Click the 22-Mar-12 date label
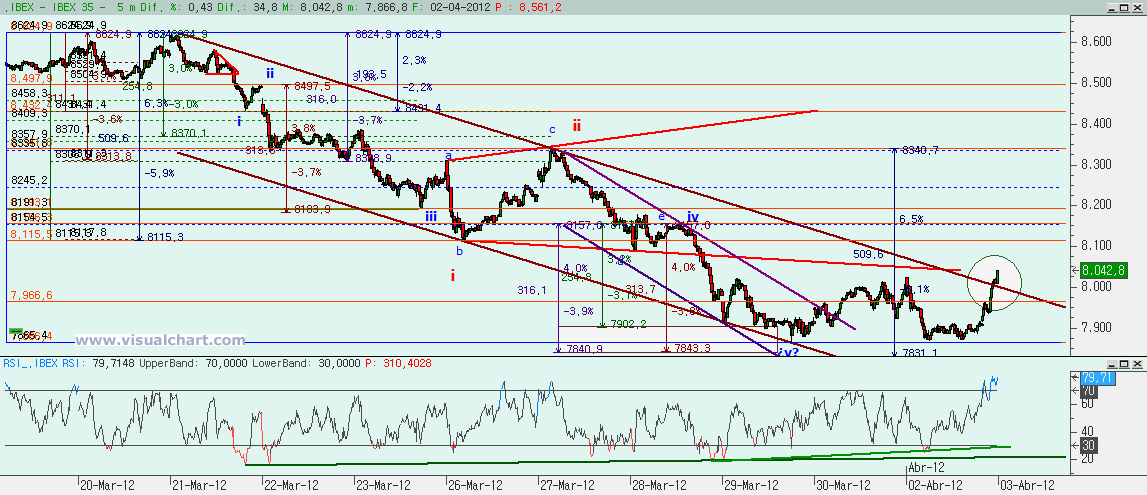1147x495 pixels. 291,485
